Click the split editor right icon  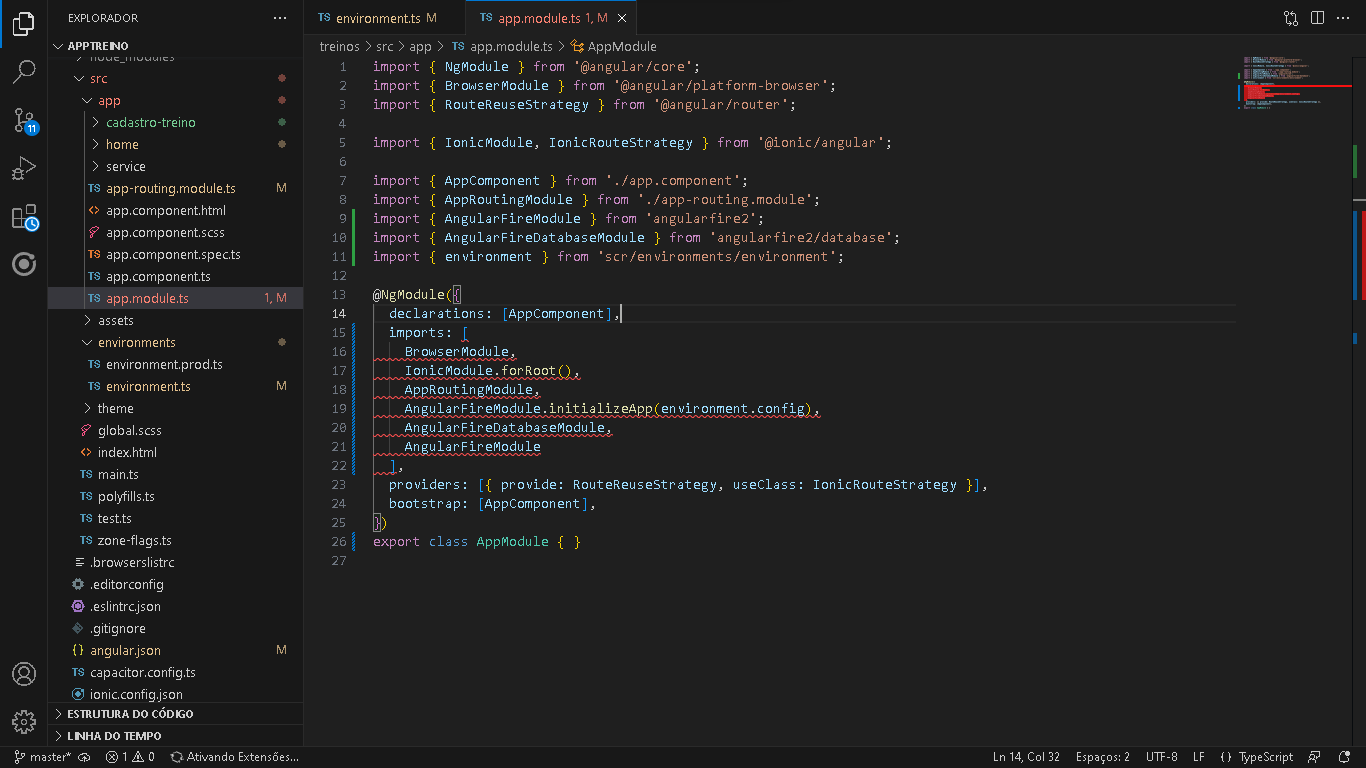click(1317, 18)
